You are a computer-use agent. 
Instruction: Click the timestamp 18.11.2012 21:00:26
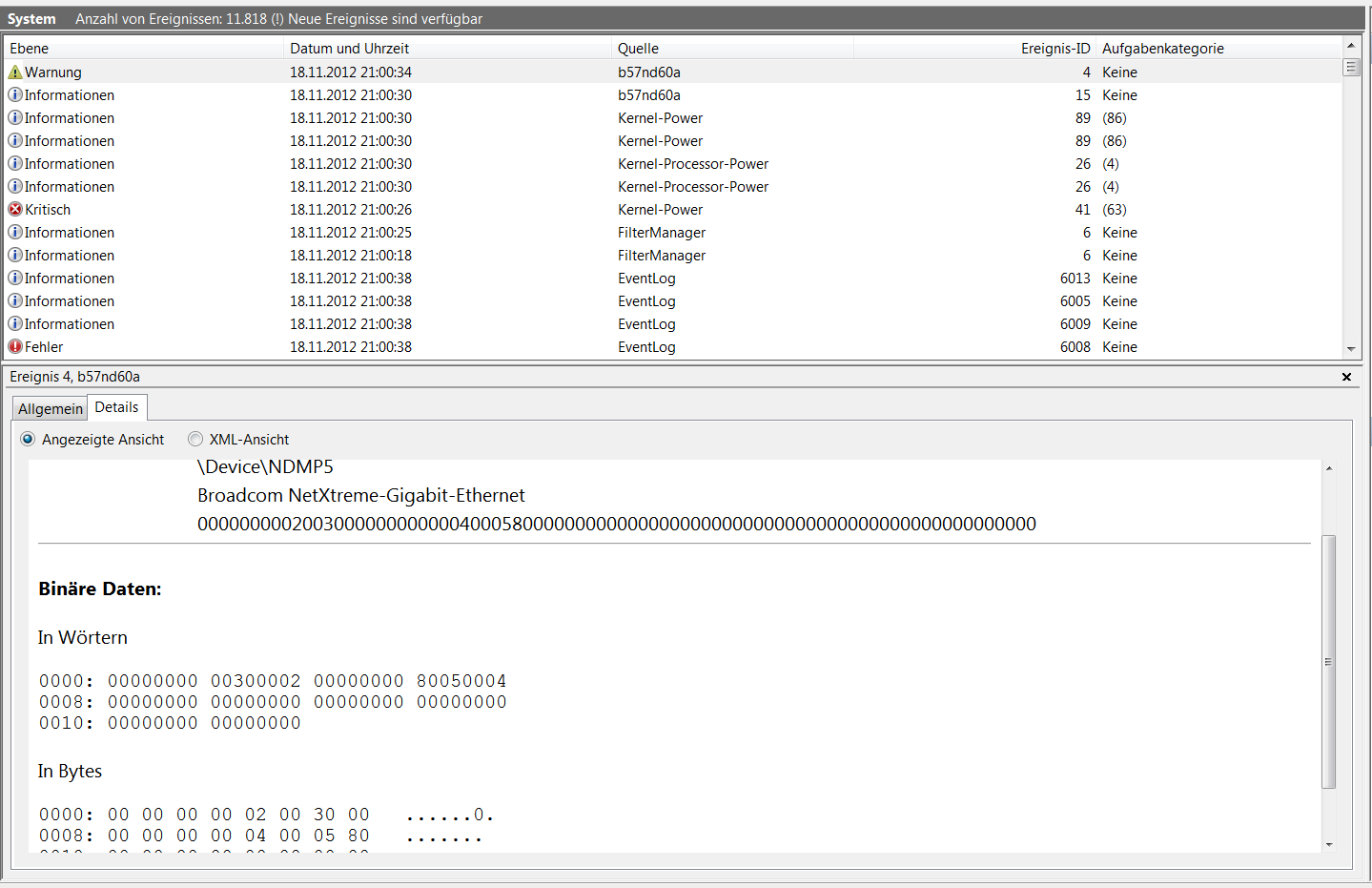(351, 210)
